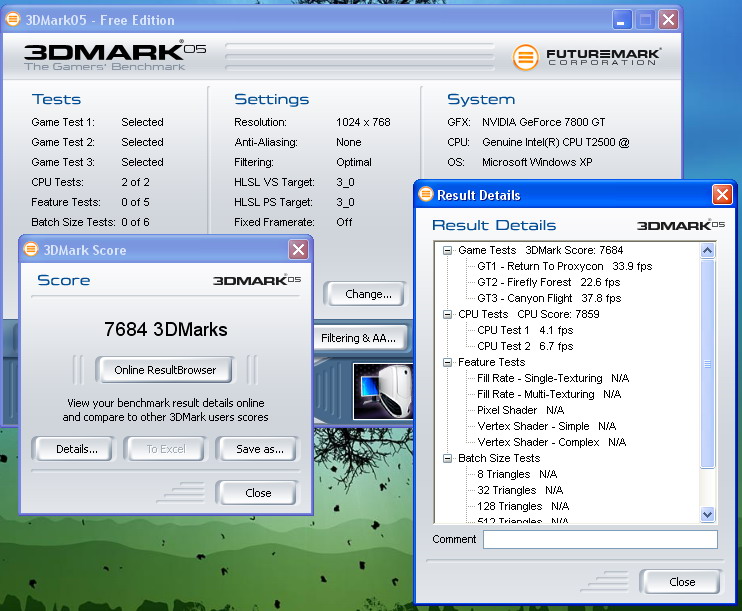Click Batch Size Tests '0 of 6' value
Screen dimensions: 742x611
coord(135,222)
